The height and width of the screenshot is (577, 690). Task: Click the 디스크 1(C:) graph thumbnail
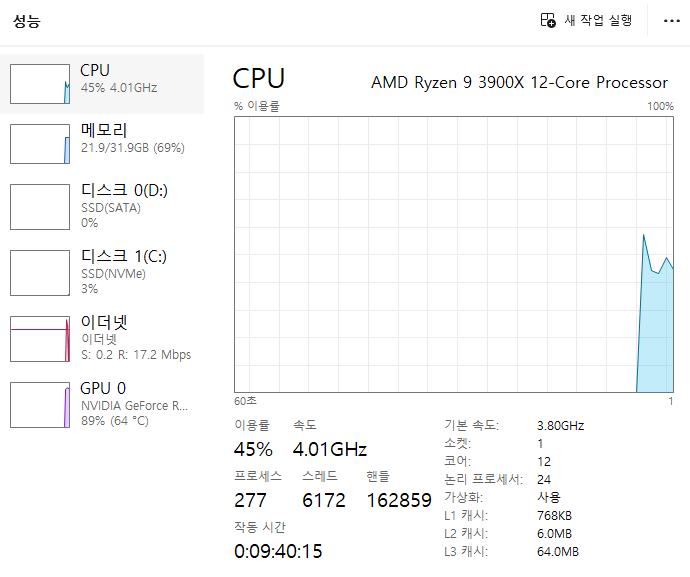pos(40,272)
